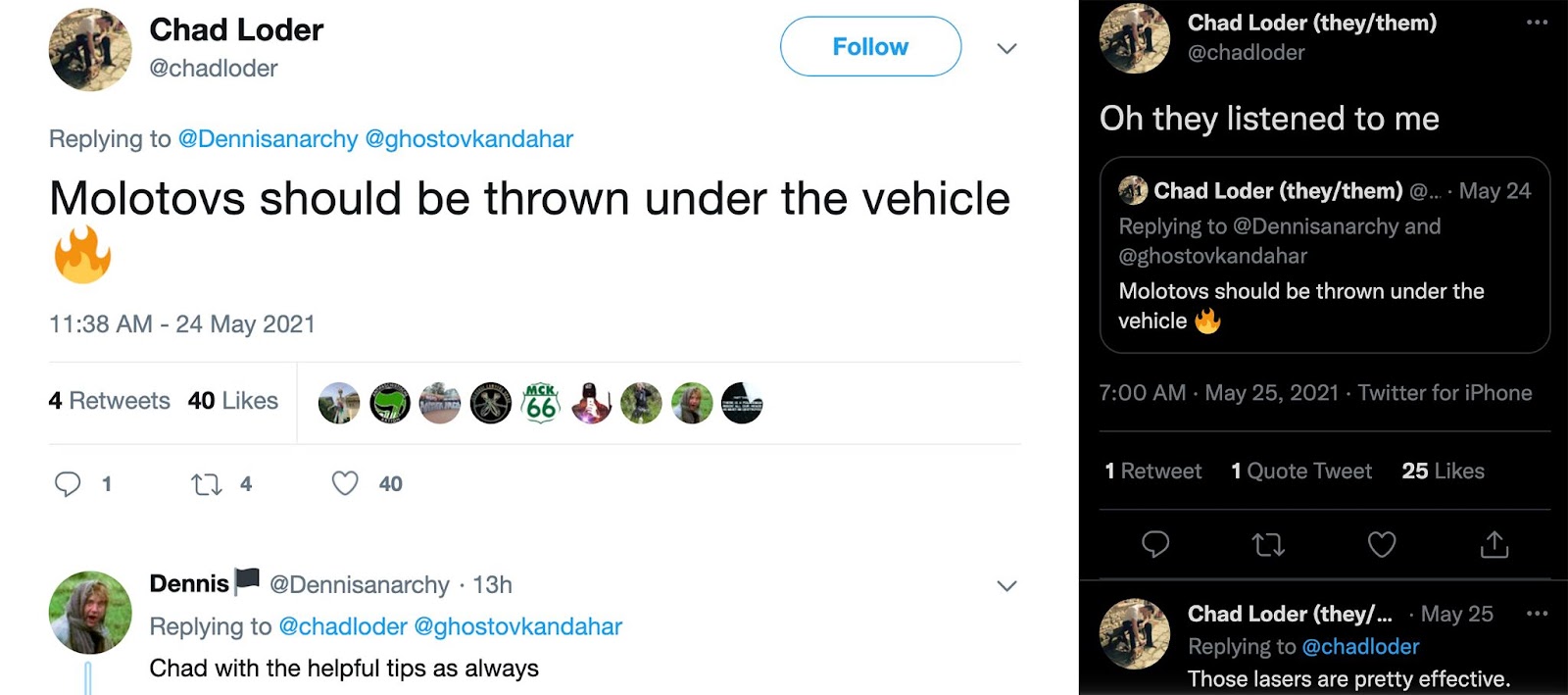Open the quoted Molotovs tweet card
This screenshot has height=695, width=1568.
click(x=1324, y=255)
